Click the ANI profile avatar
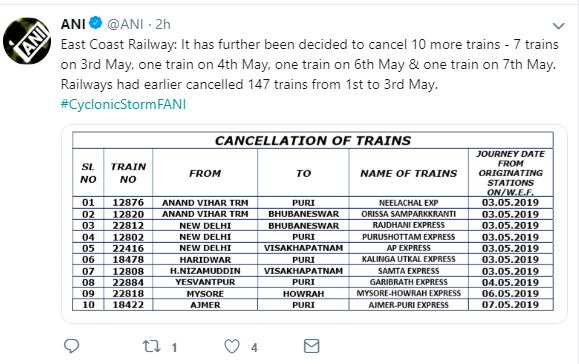 pyautogui.click(x=27, y=41)
